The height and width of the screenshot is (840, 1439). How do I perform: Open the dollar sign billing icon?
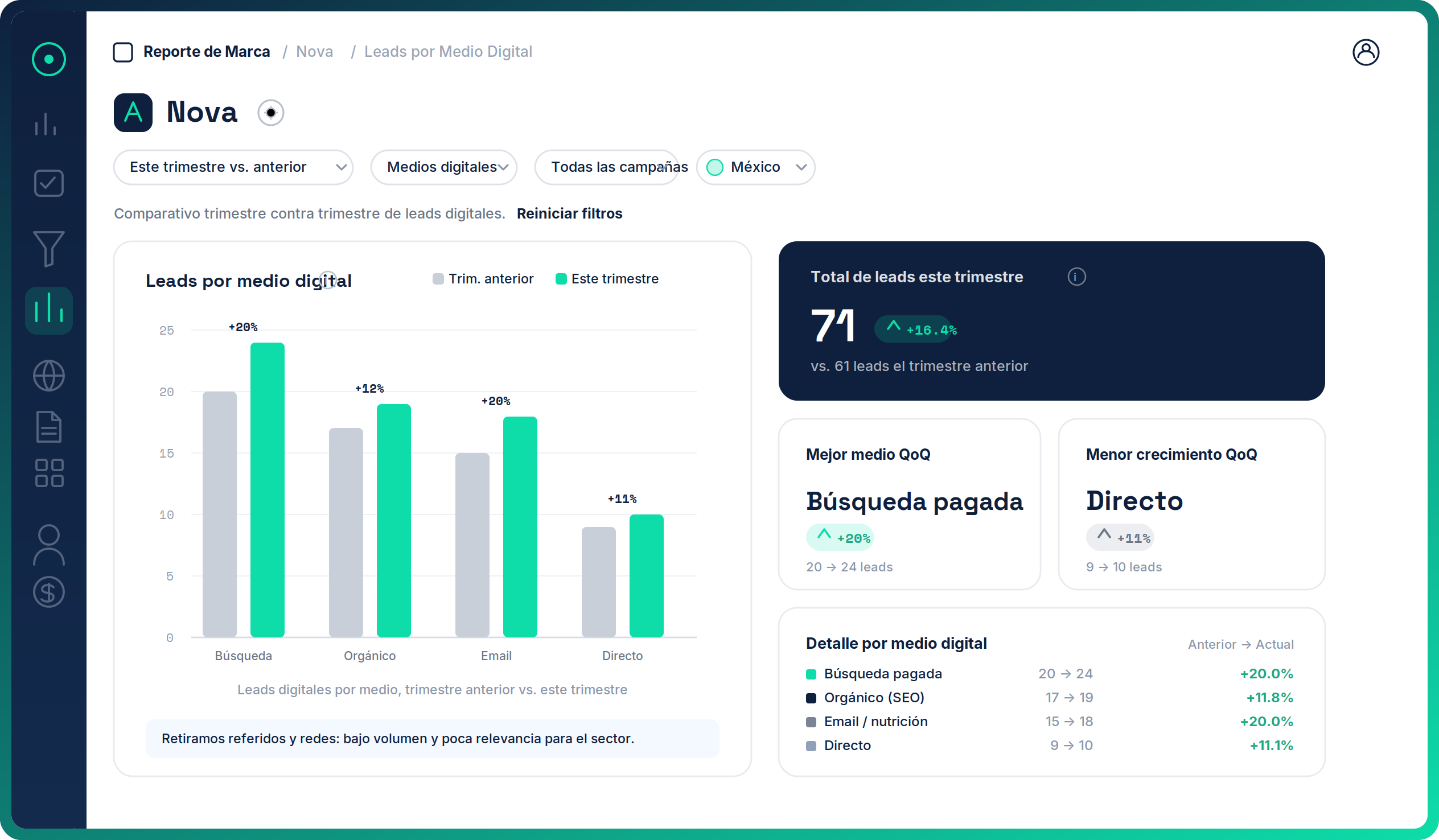[48, 592]
